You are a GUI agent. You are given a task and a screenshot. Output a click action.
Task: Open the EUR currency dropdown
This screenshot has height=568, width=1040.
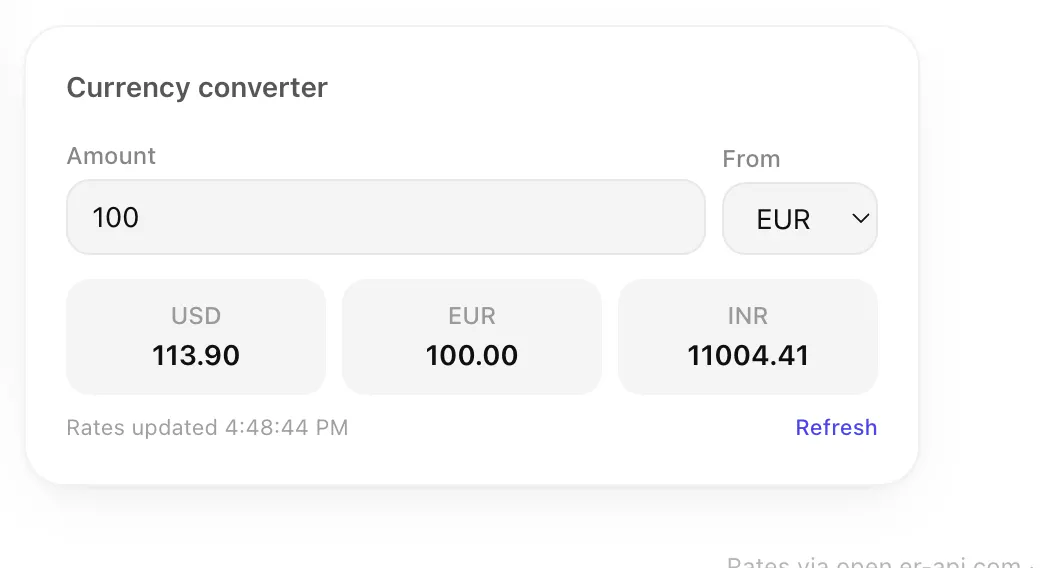(800, 218)
